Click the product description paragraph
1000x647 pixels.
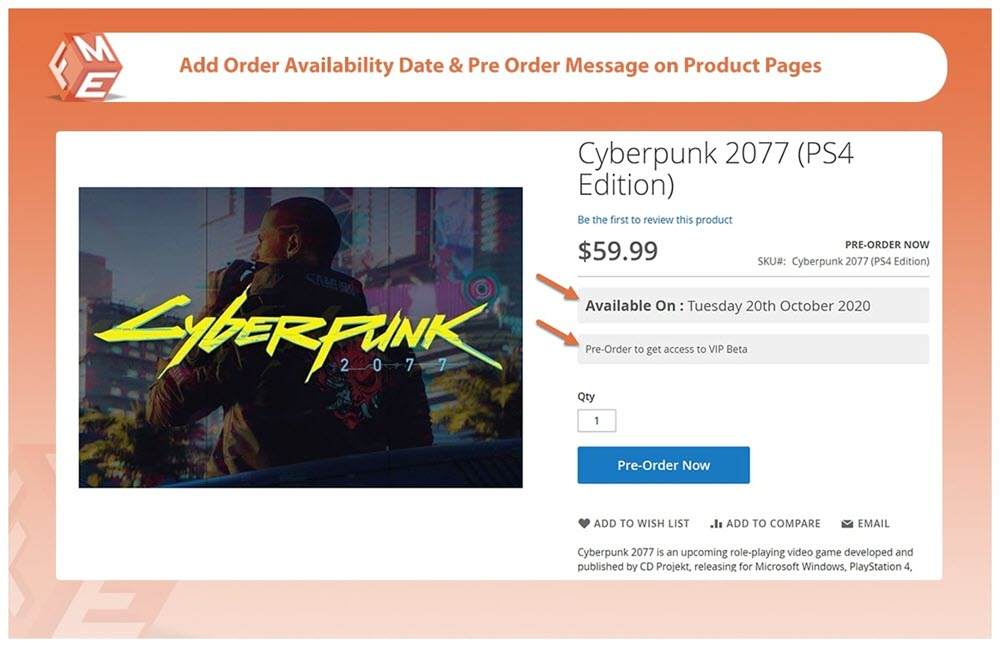[x=745, y=560]
